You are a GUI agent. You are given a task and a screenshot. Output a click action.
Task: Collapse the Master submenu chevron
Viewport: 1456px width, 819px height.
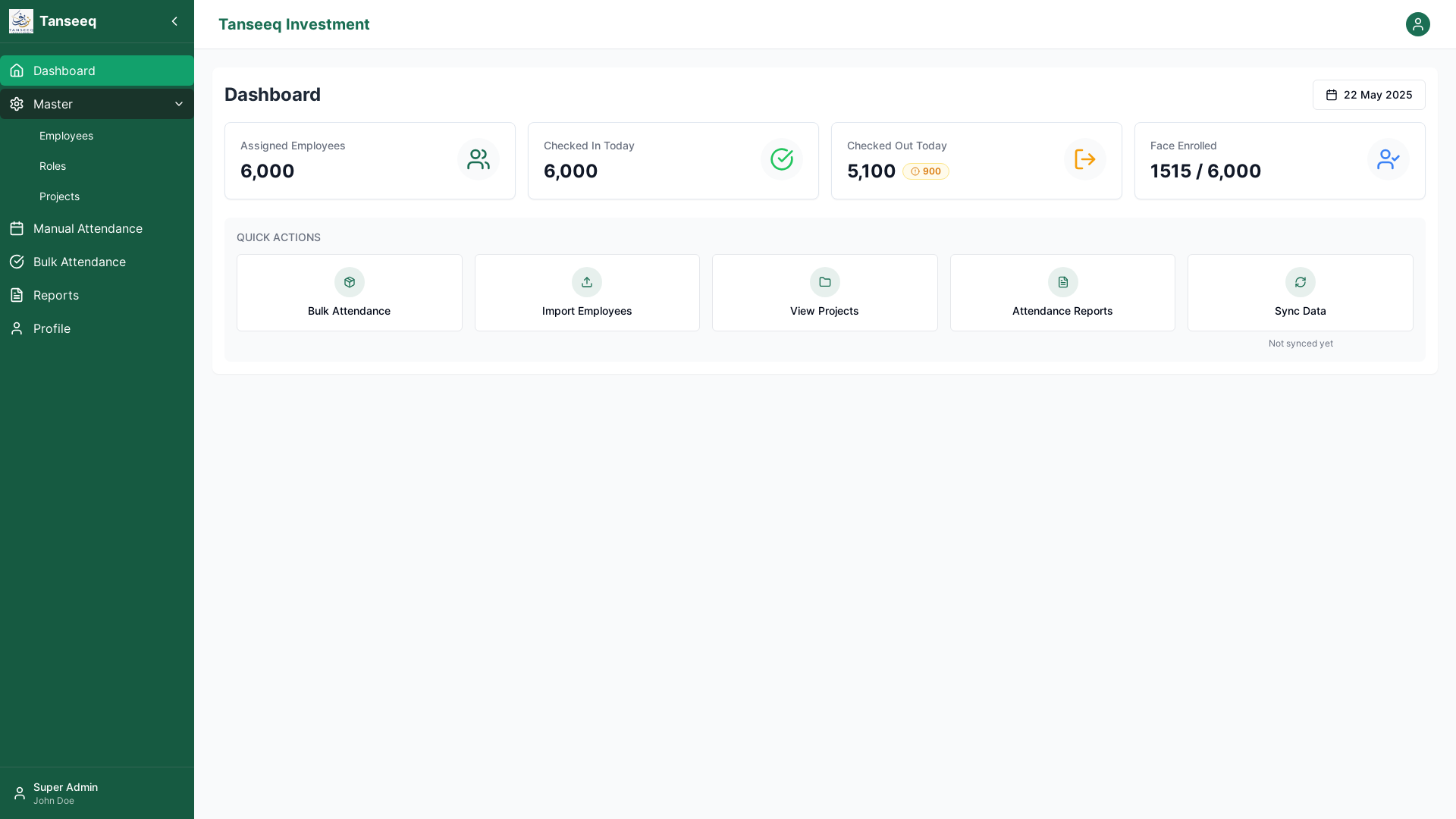179,104
